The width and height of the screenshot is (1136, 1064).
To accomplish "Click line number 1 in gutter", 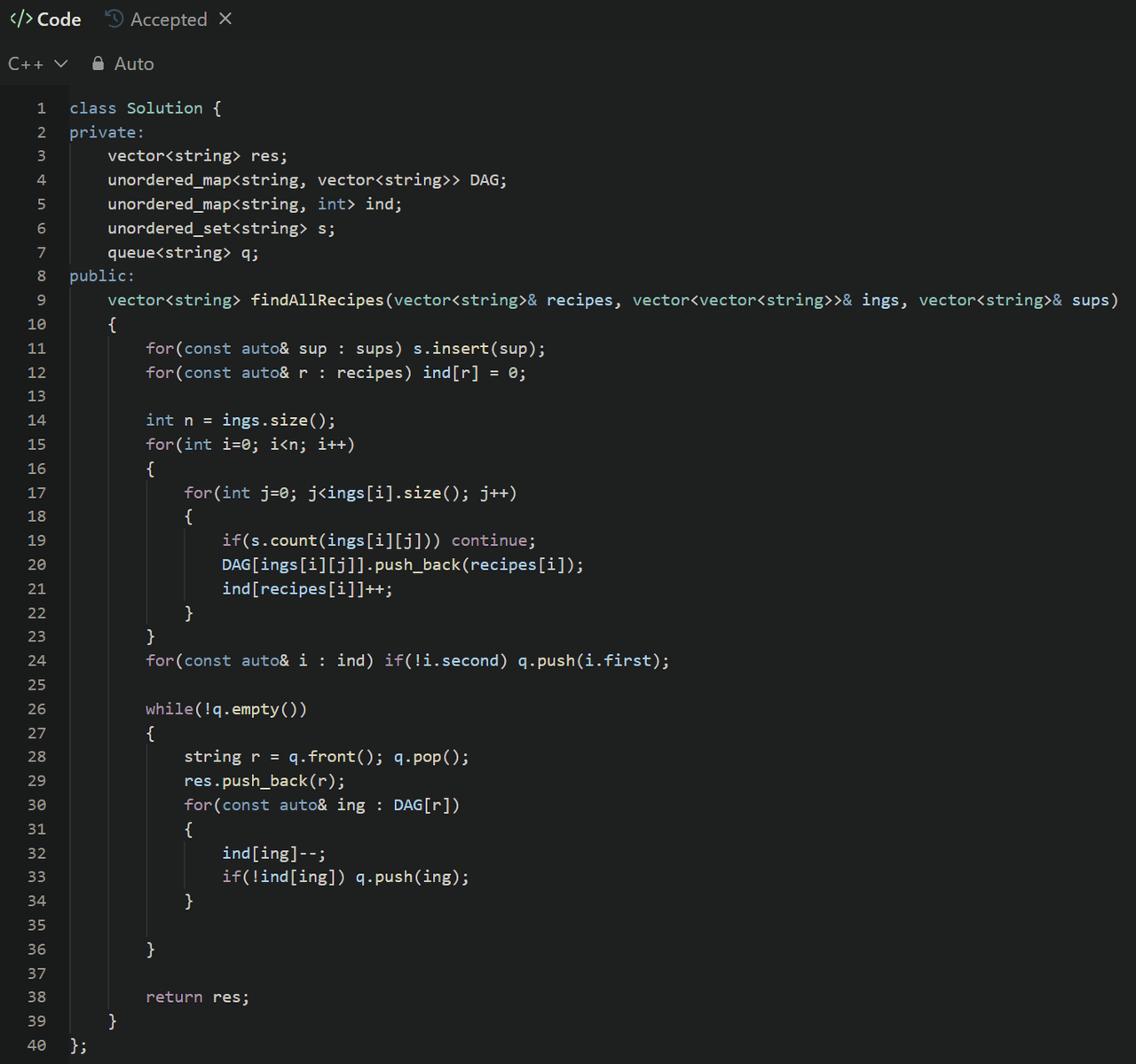I will point(41,108).
